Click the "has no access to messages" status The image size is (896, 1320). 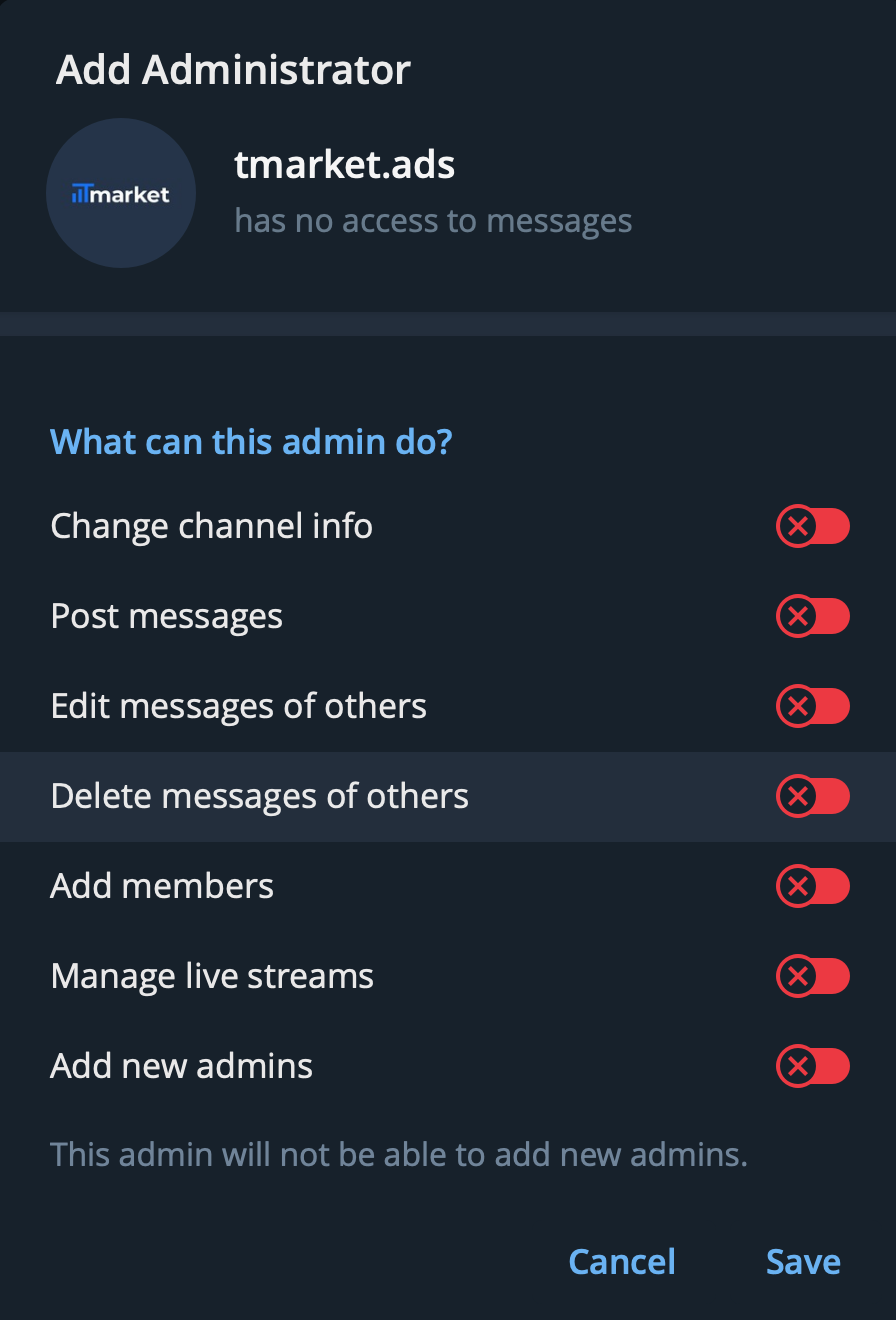click(x=433, y=221)
